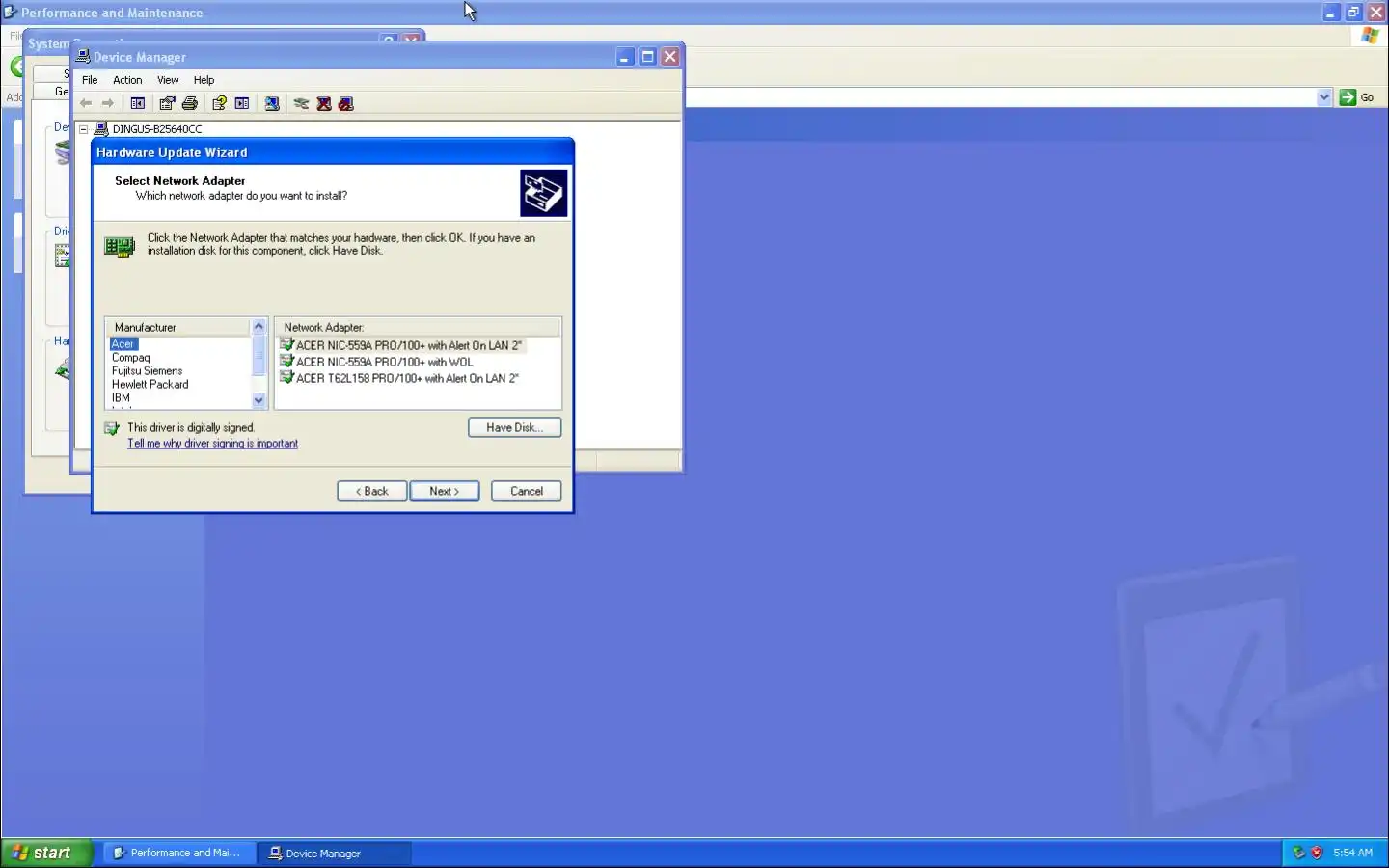Click the green network card icon in wizard

tap(120, 247)
